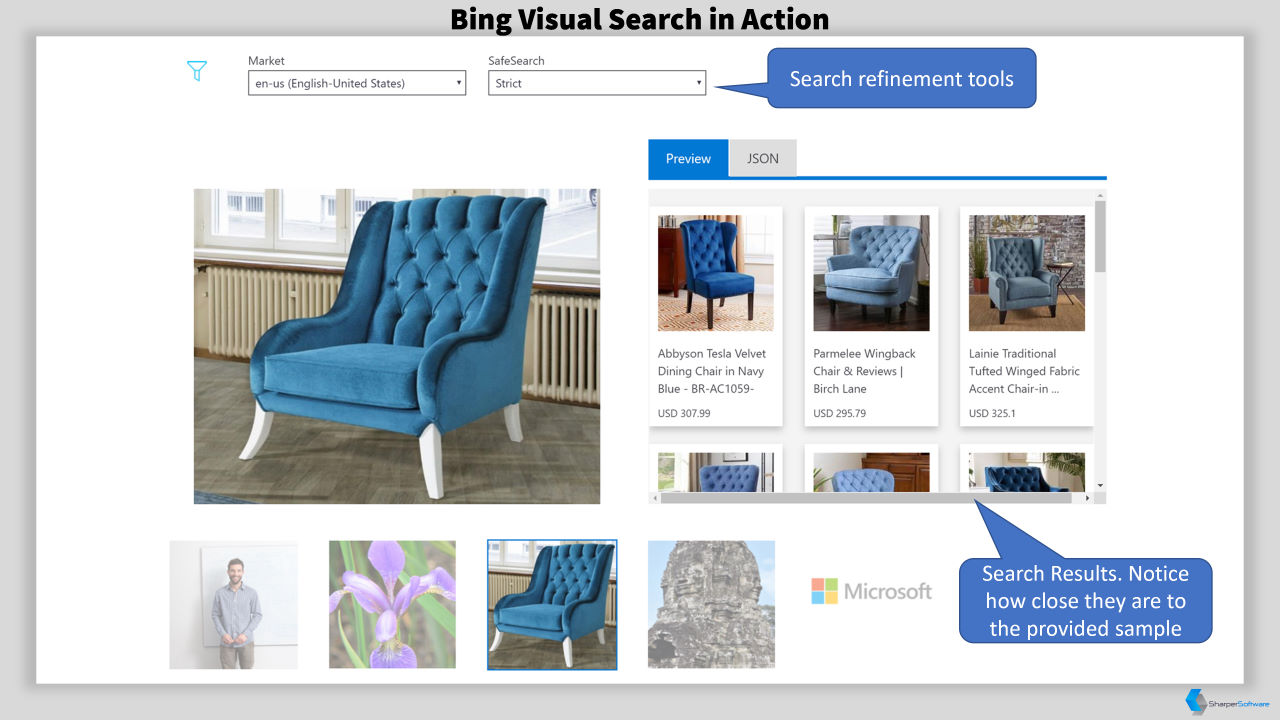1280x720 pixels.
Task: Click the horizontal scroll-left arrow
Action: [655, 498]
